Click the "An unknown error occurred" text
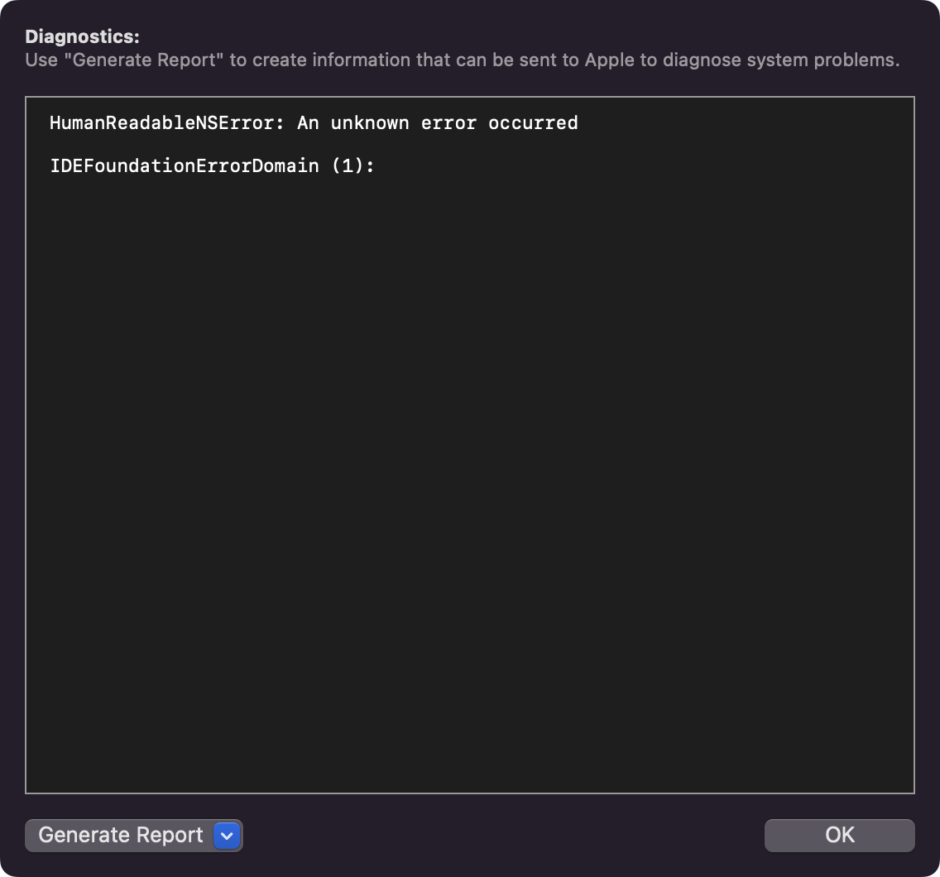The image size is (940, 877). tap(437, 123)
